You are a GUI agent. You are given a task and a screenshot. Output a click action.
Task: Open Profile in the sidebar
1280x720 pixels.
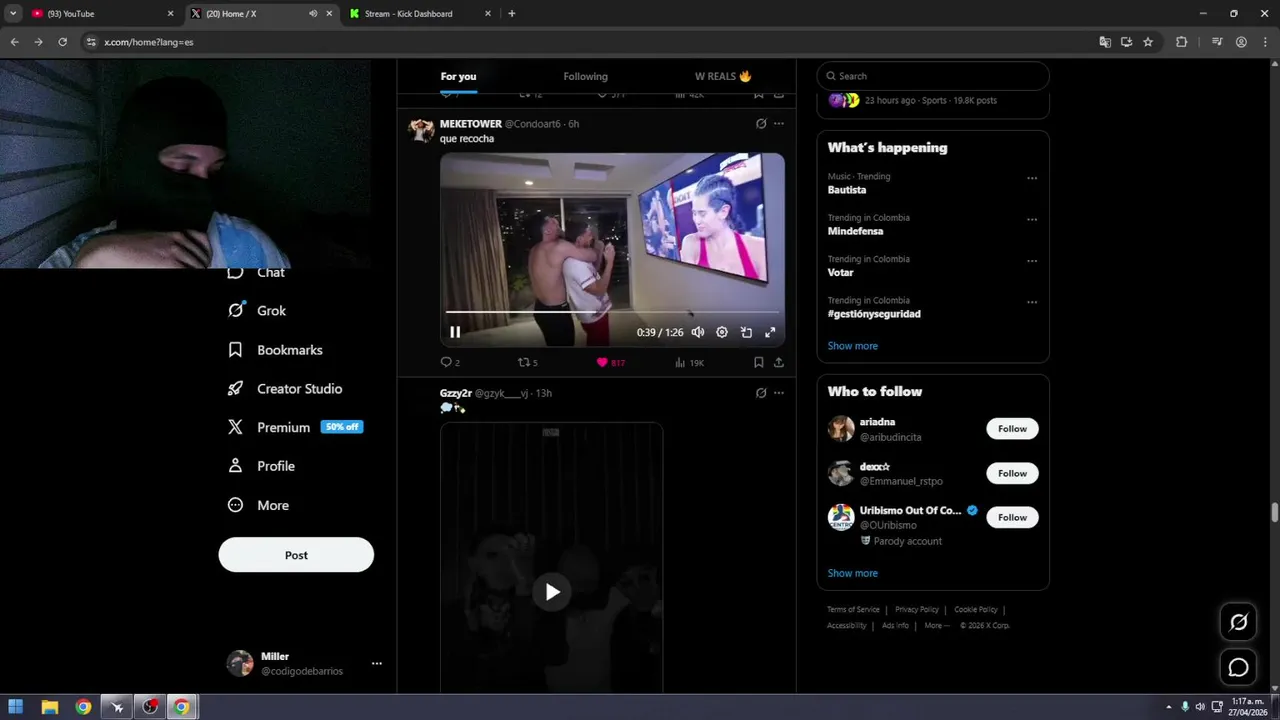pyautogui.click(x=262, y=466)
